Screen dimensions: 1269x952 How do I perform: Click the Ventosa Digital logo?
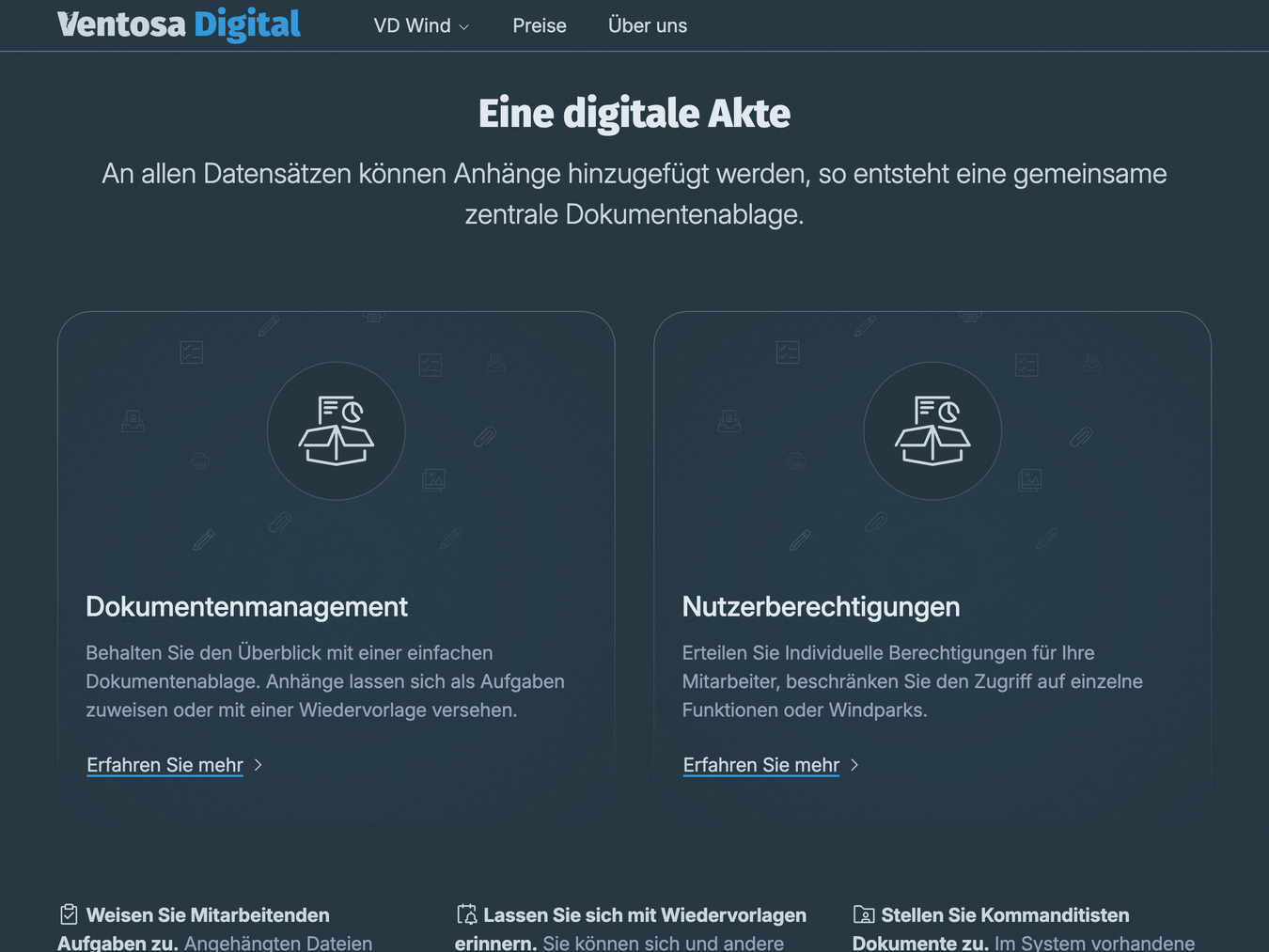(x=179, y=24)
